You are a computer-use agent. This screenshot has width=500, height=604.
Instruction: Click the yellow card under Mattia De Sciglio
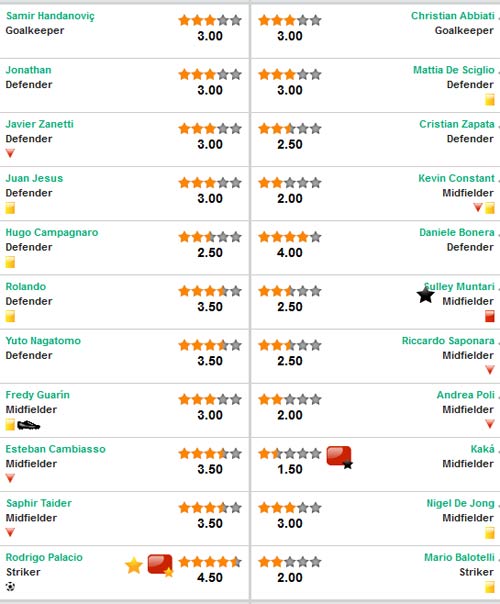(489, 99)
